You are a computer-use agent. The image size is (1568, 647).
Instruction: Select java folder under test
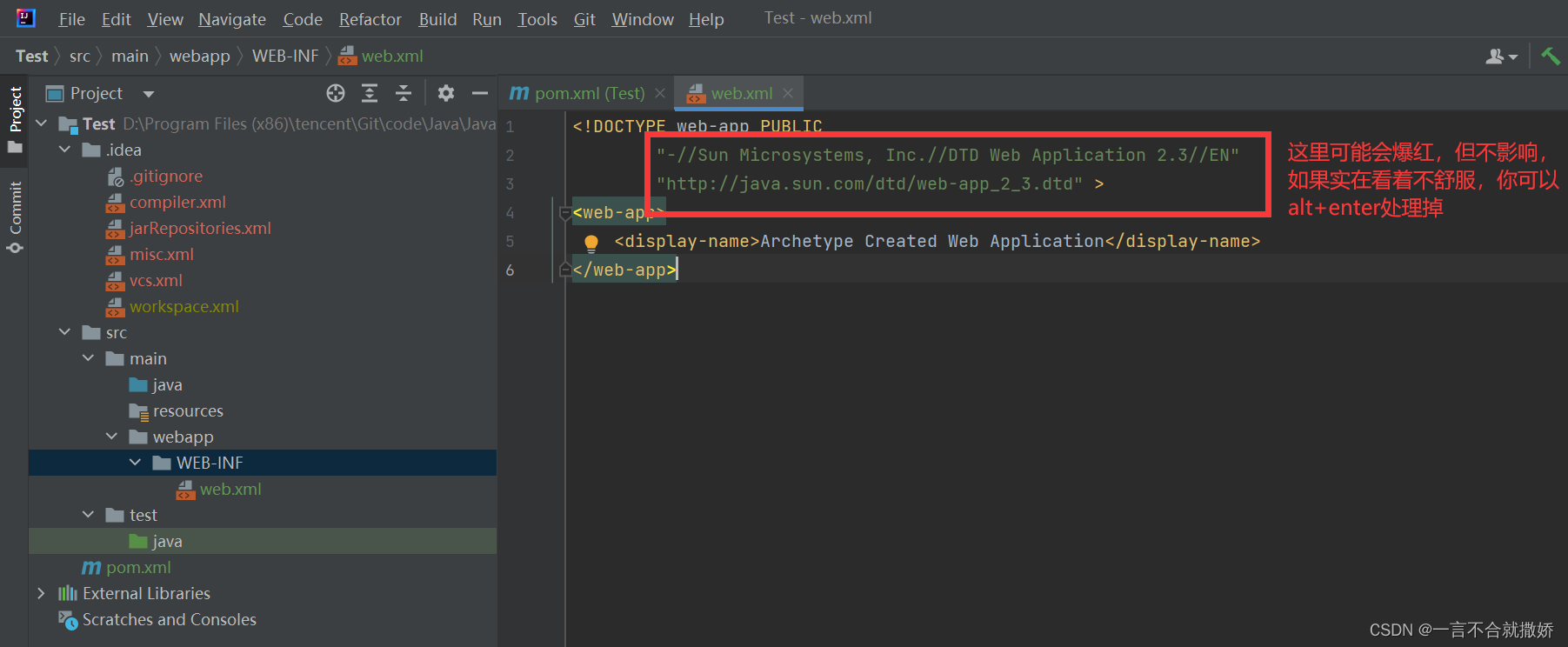[167, 541]
